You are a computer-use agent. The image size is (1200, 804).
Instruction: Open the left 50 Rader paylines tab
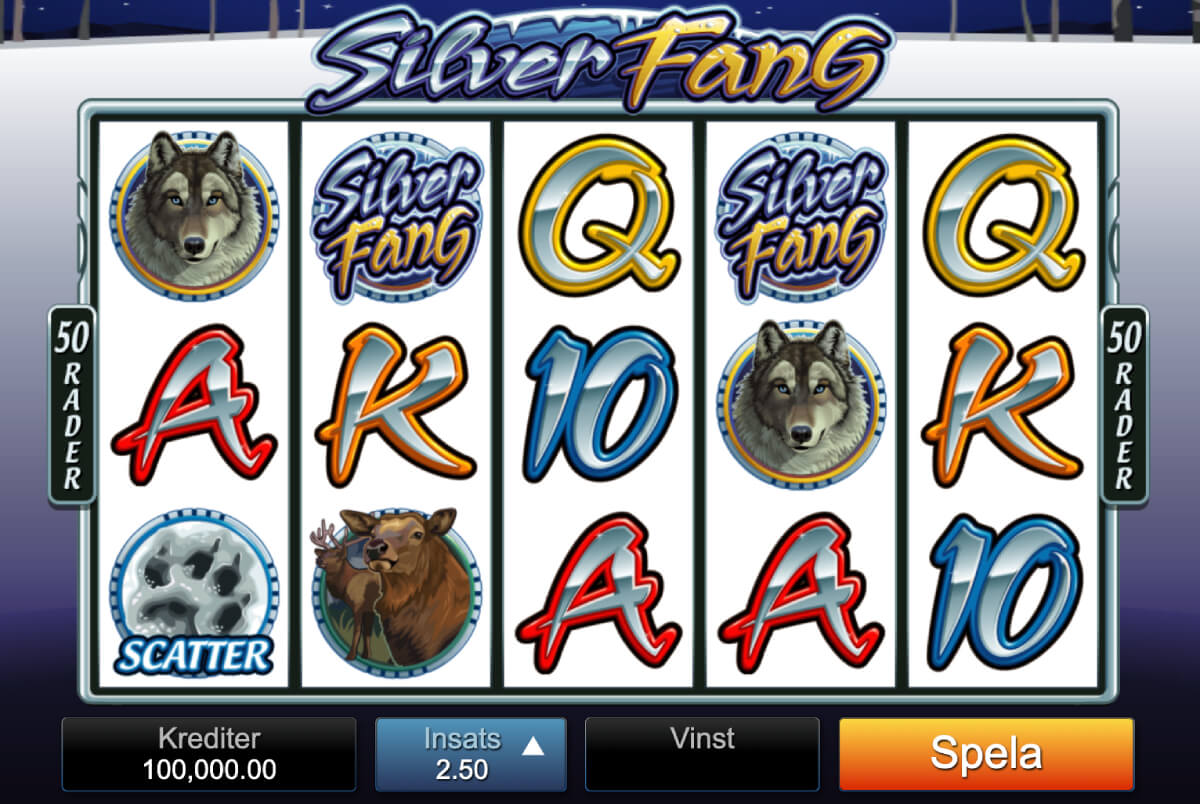click(x=72, y=404)
